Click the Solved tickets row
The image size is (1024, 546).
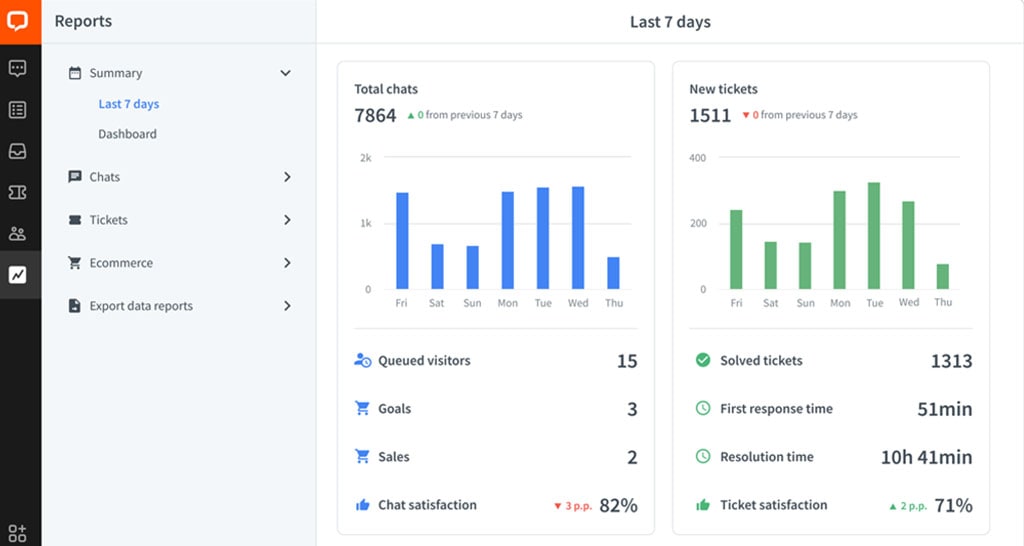[x=761, y=361]
